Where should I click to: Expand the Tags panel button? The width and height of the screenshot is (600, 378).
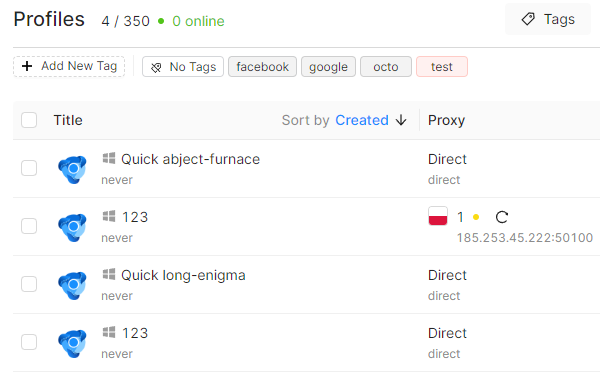coord(548,19)
